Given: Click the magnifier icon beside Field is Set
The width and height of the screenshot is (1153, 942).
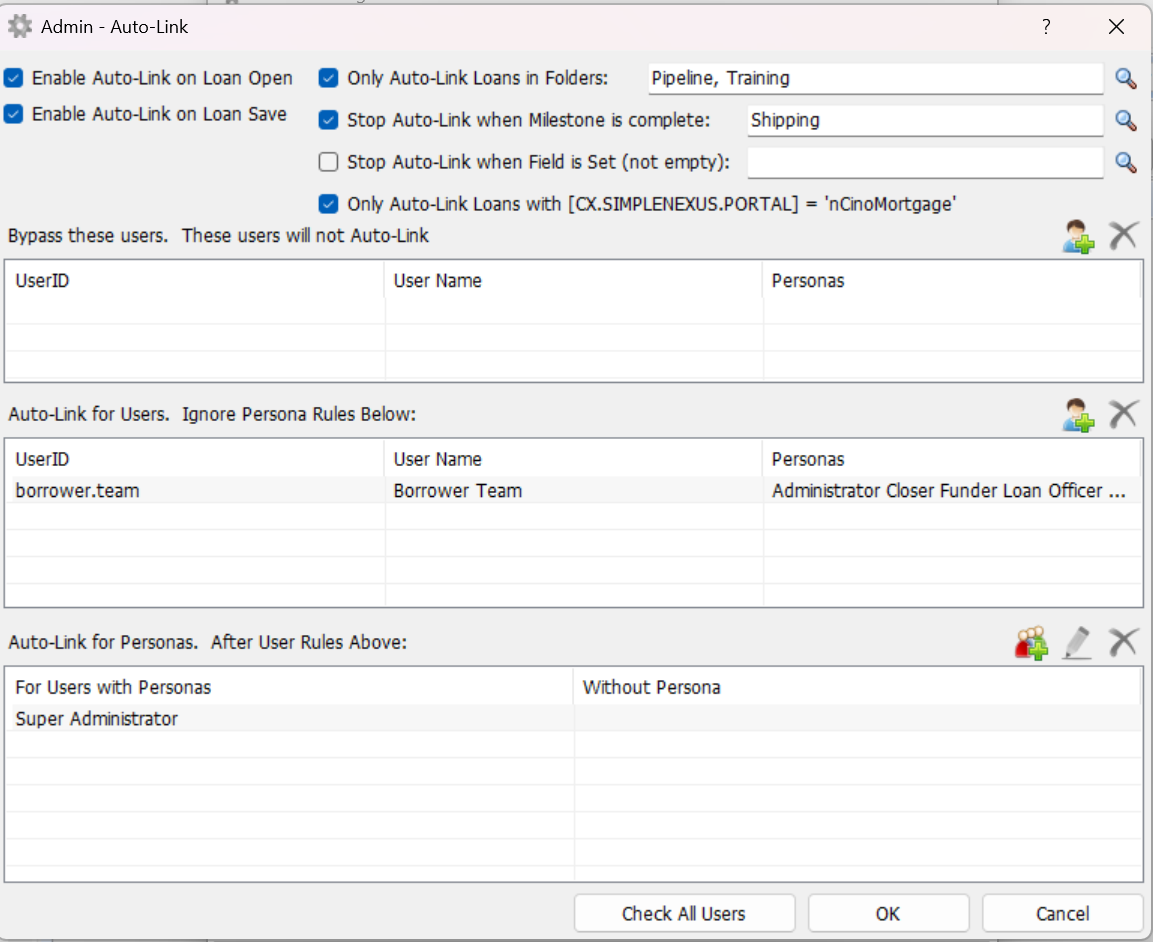Looking at the screenshot, I should click(x=1126, y=163).
